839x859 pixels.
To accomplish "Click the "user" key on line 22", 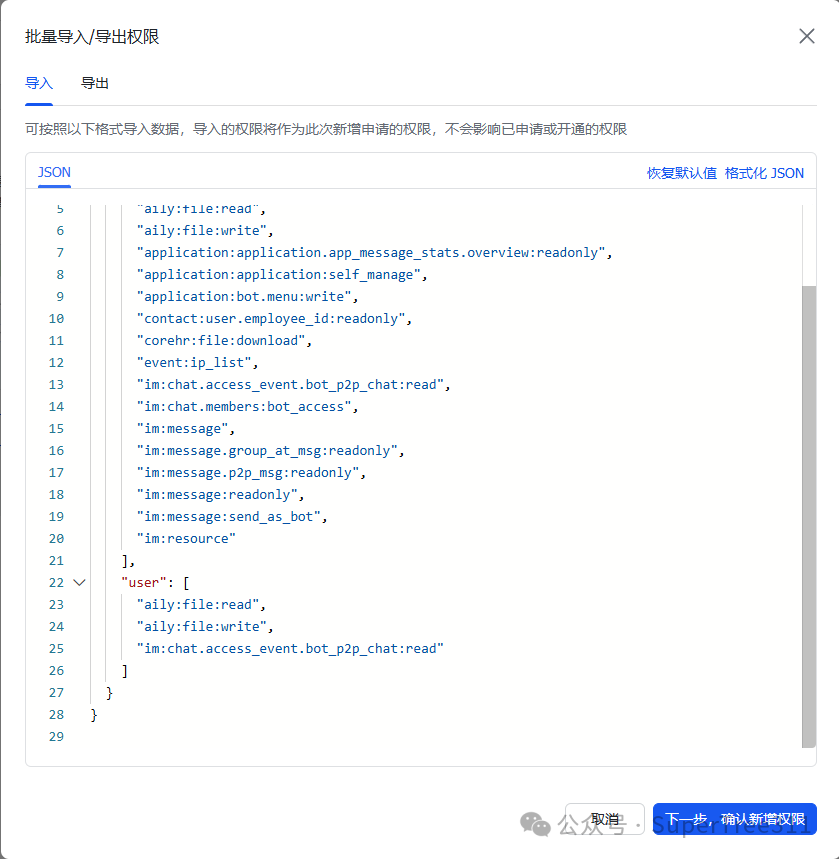I will coord(144,582).
